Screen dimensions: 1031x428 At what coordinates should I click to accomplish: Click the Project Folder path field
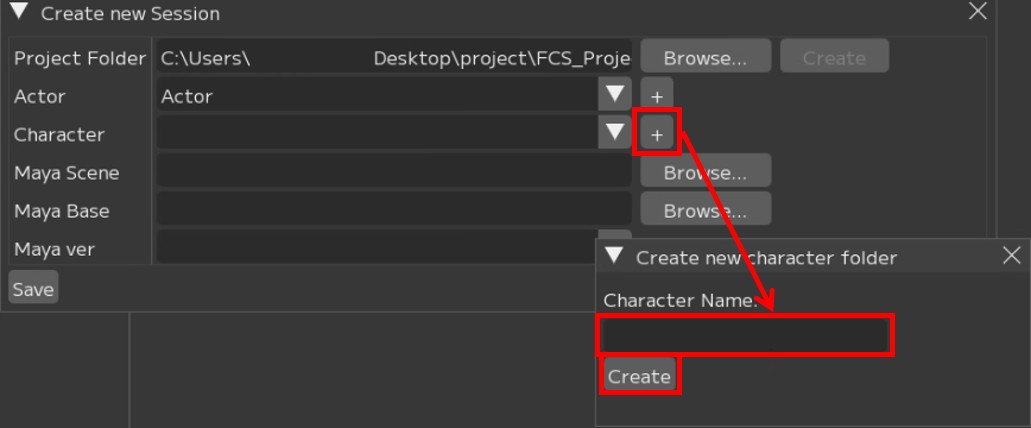pos(394,58)
